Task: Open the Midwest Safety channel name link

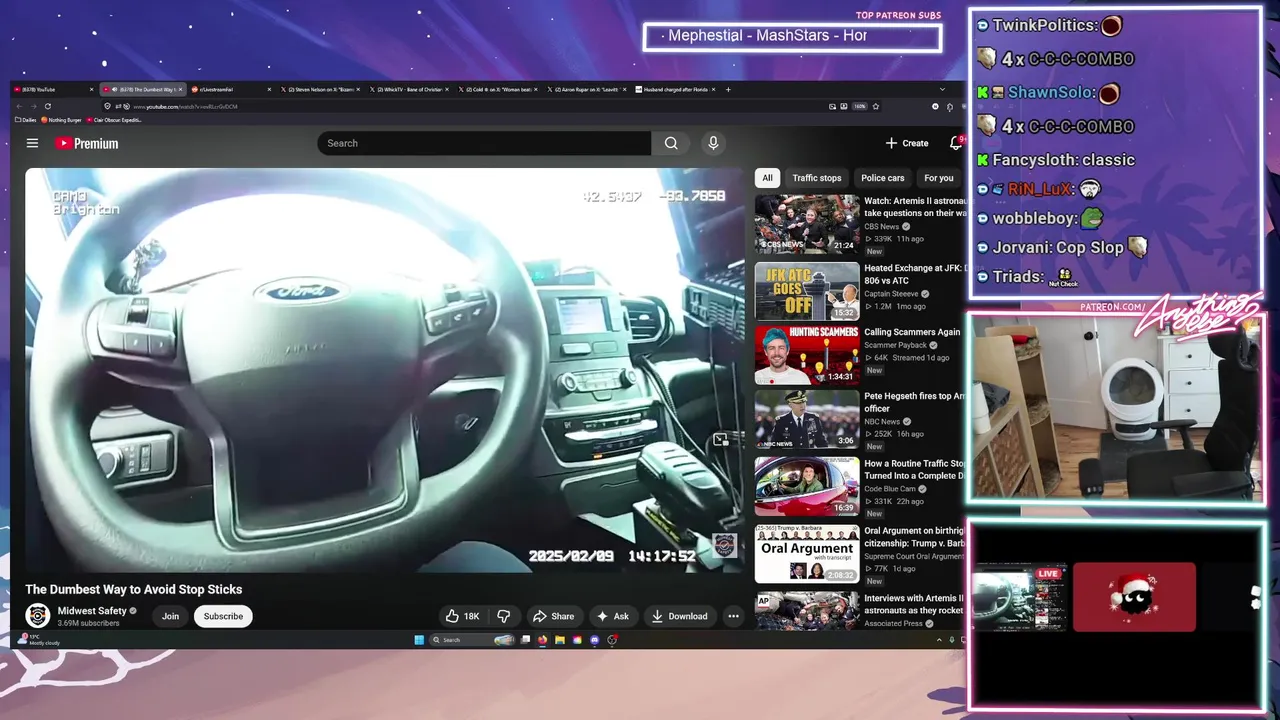Action: coord(92,611)
